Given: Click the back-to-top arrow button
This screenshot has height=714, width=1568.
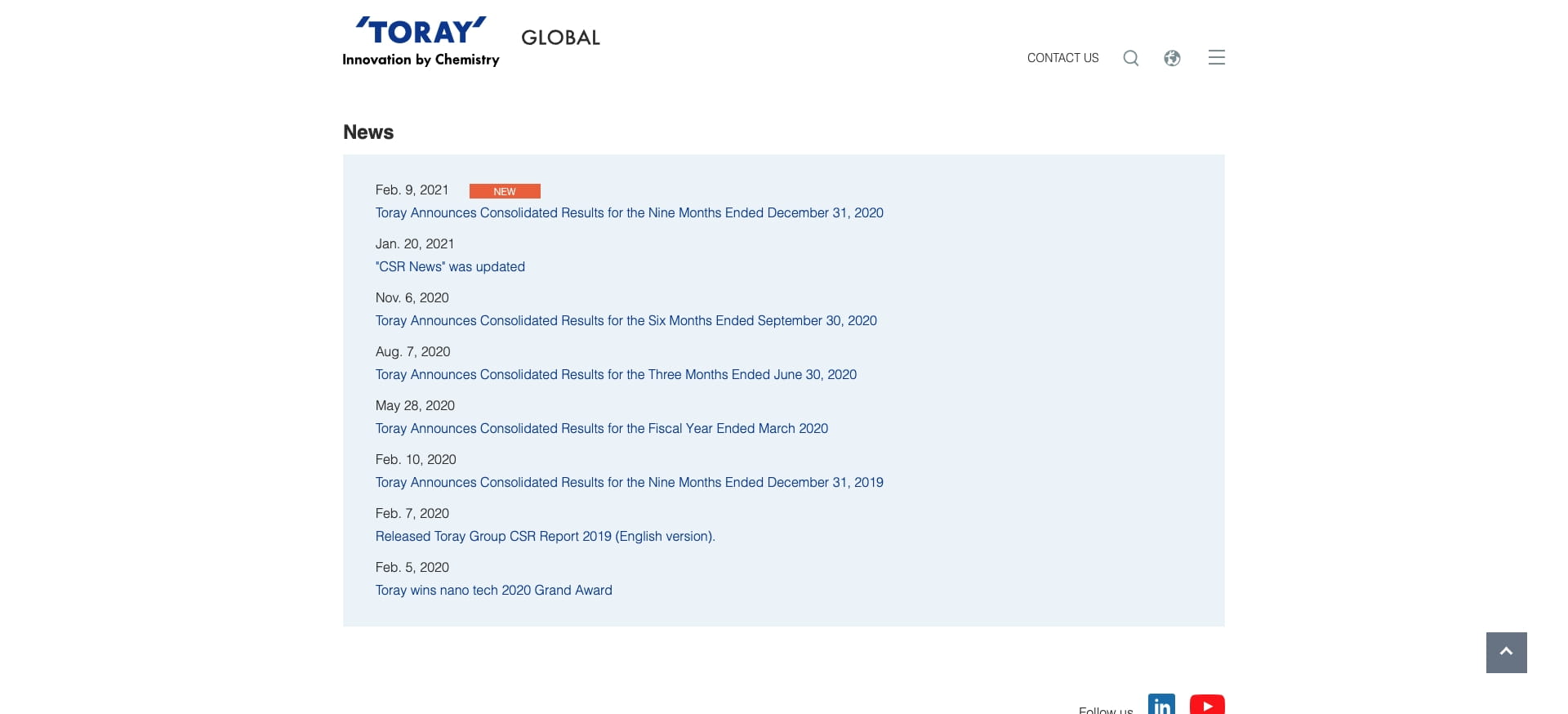Looking at the screenshot, I should [x=1507, y=653].
